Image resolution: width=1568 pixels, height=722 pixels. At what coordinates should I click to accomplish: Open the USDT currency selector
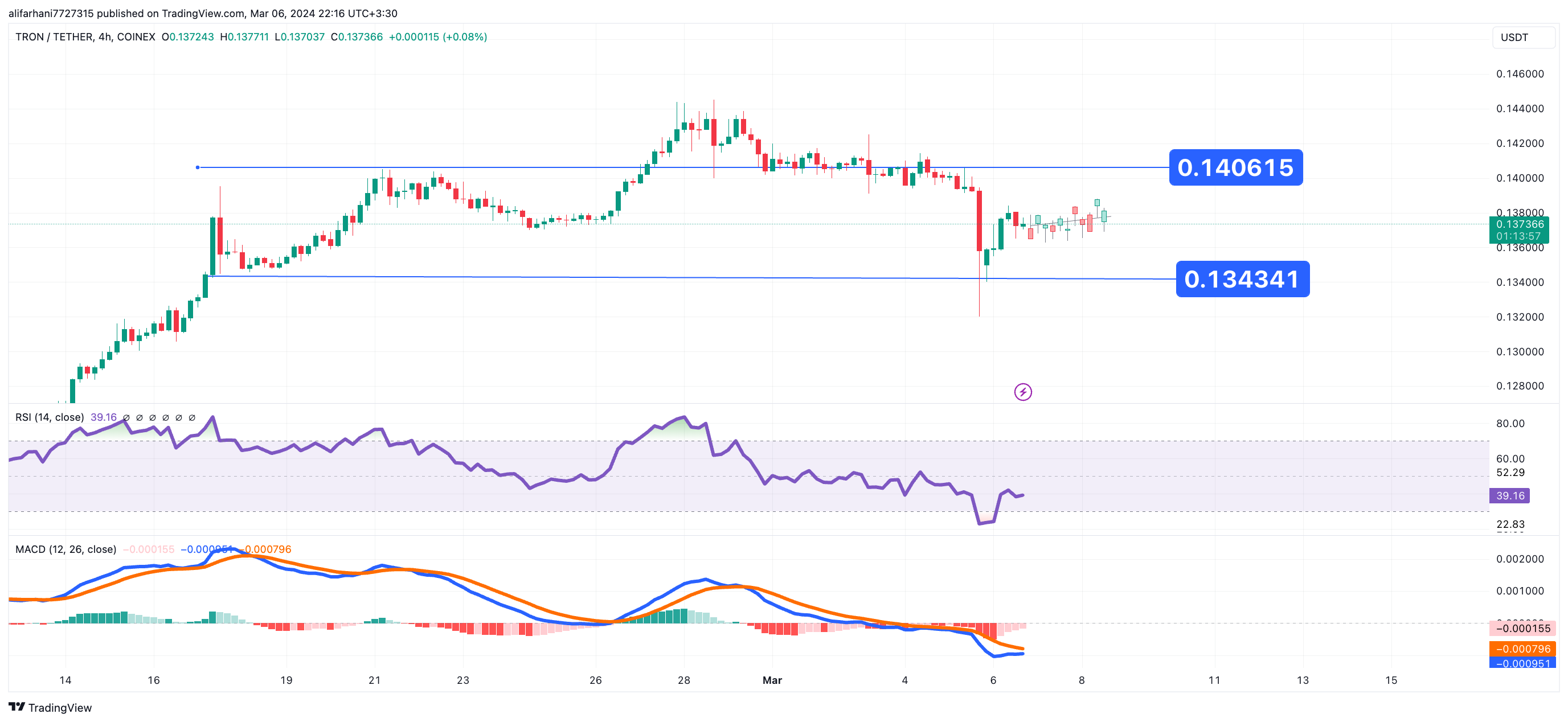tap(1524, 37)
